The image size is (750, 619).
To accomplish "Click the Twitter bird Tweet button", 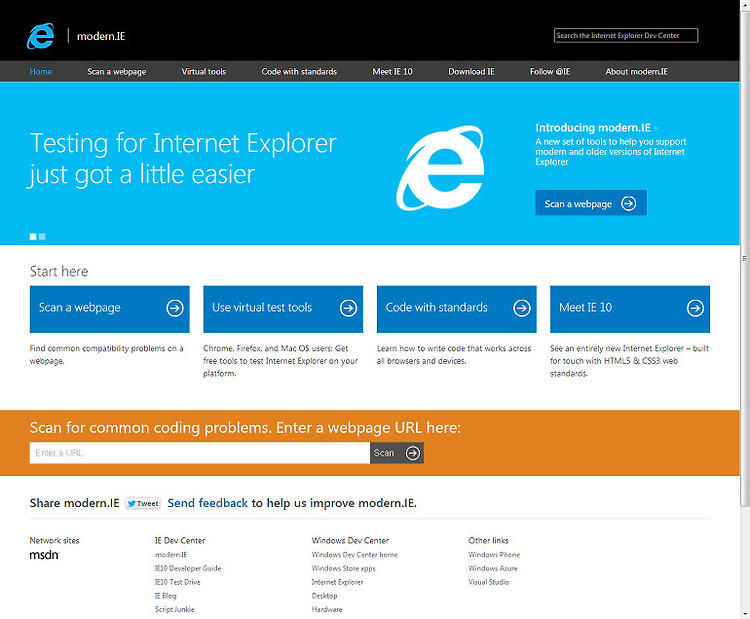I will [x=143, y=503].
